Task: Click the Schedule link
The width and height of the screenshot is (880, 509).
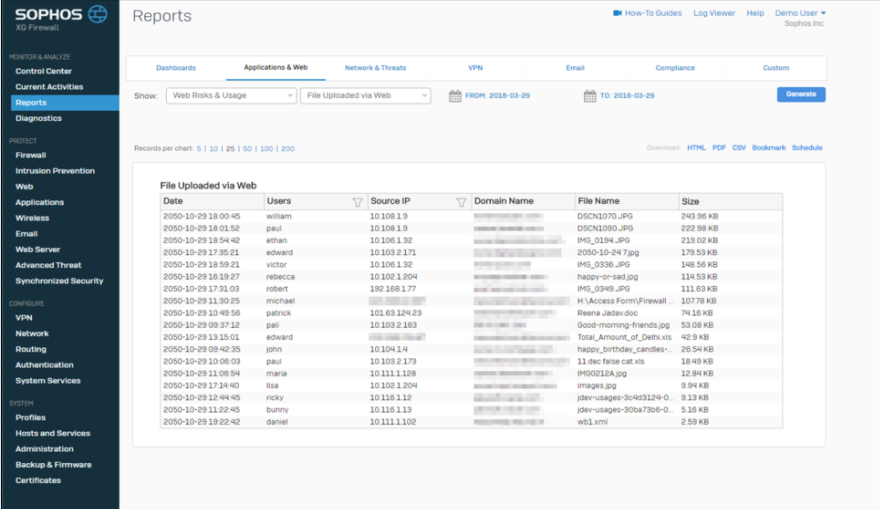Action: (x=807, y=148)
